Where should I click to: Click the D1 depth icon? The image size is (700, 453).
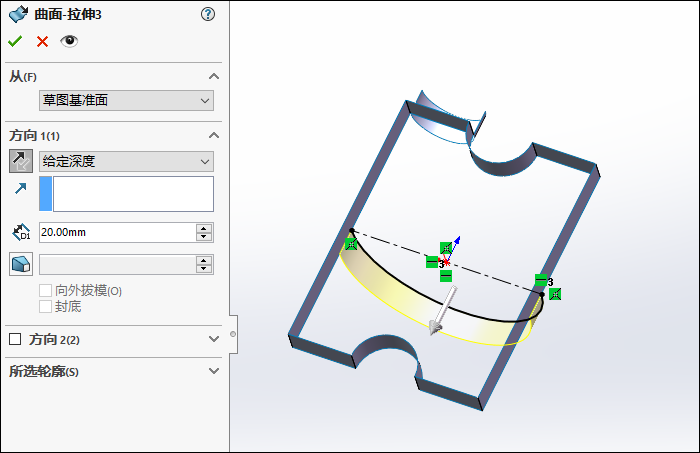click(x=21, y=233)
